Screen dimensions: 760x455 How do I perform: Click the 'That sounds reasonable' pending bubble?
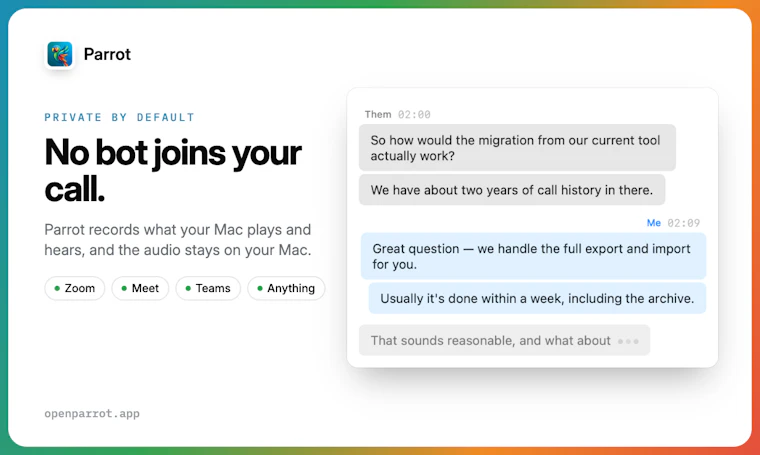(504, 340)
